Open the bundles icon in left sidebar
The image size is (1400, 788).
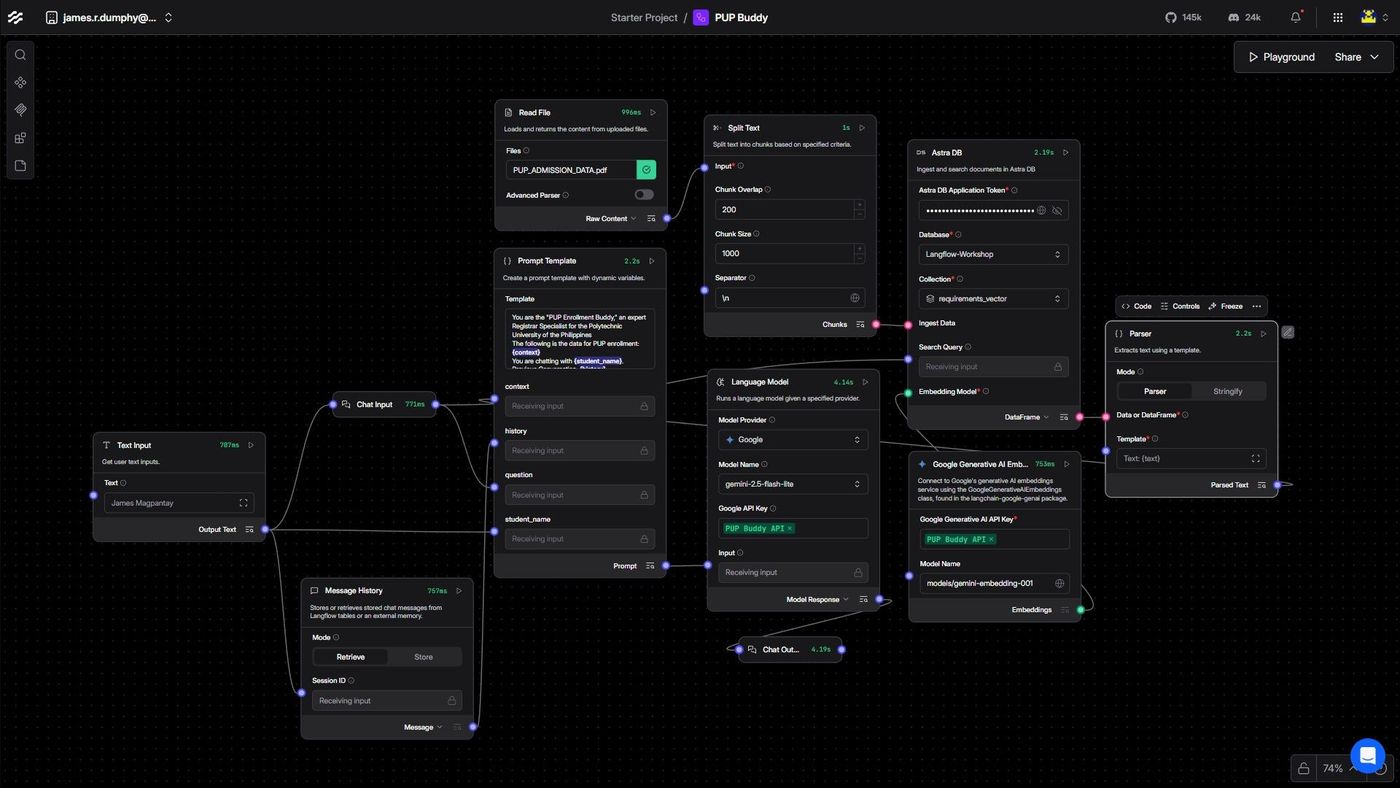pyautogui.click(x=20, y=138)
